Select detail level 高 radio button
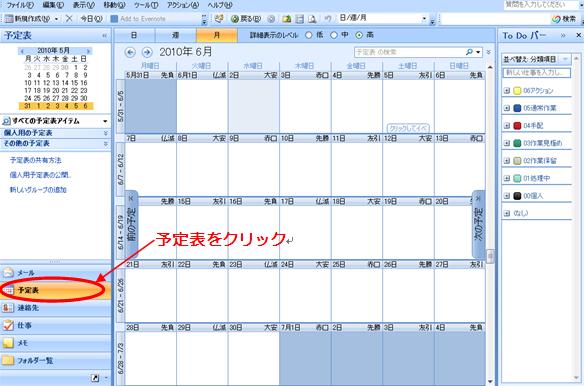 pyautogui.click(x=359, y=35)
